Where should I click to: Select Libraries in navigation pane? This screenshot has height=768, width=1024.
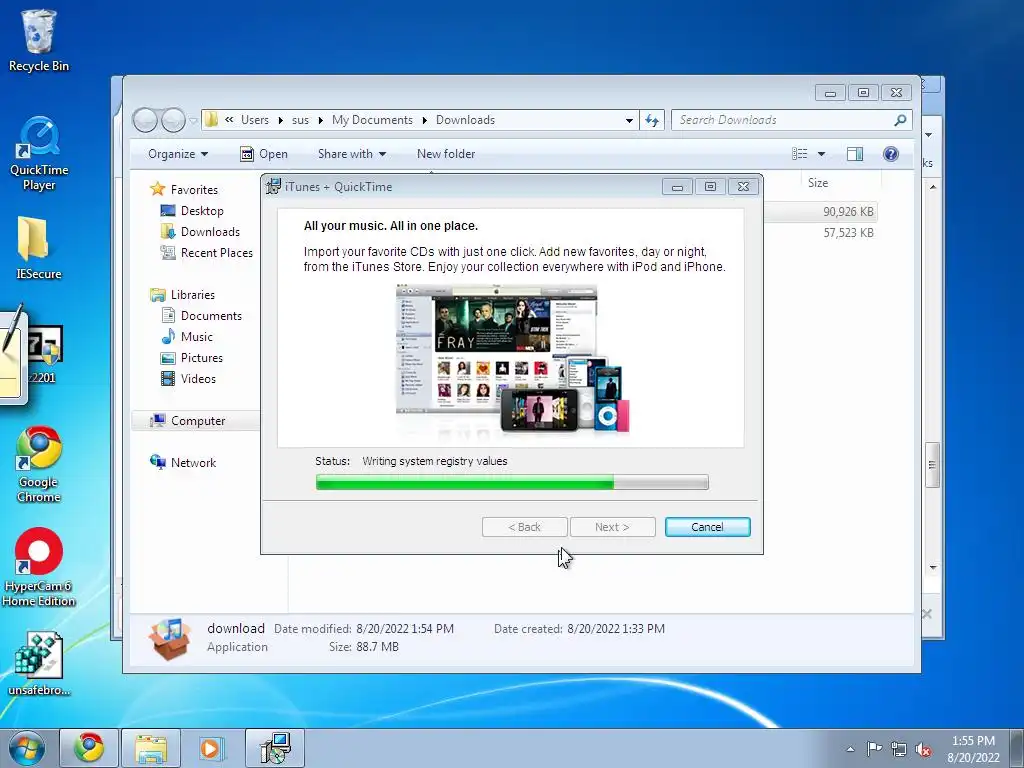(192, 295)
